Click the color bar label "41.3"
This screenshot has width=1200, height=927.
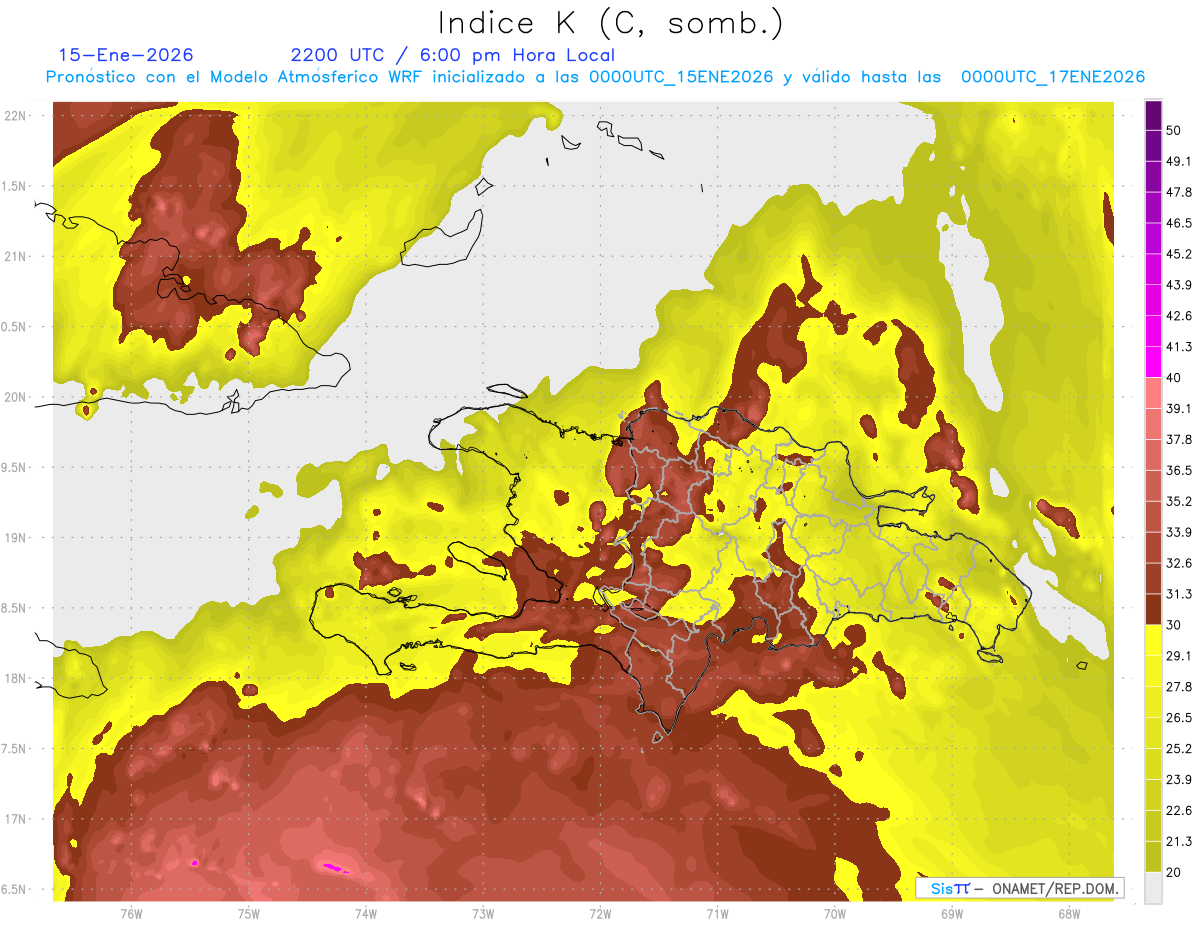click(x=1179, y=347)
